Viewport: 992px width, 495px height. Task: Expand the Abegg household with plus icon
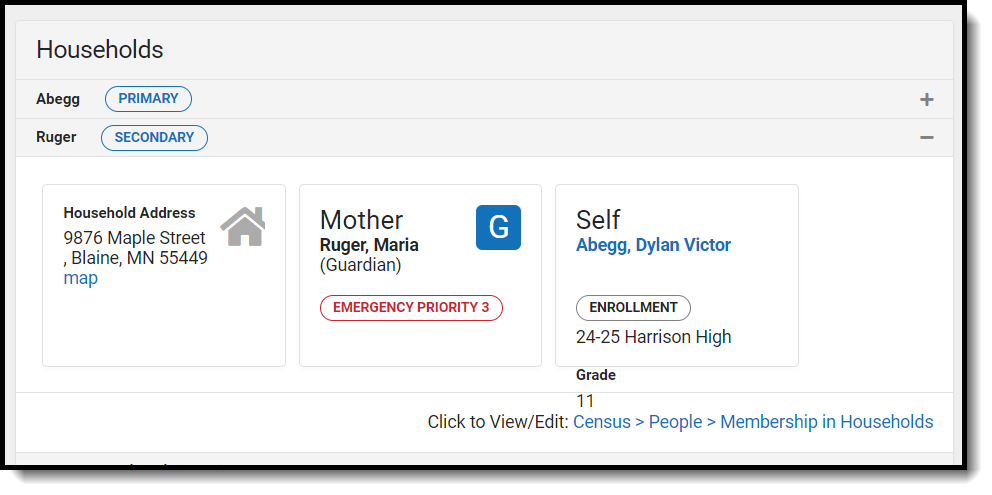click(926, 100)
